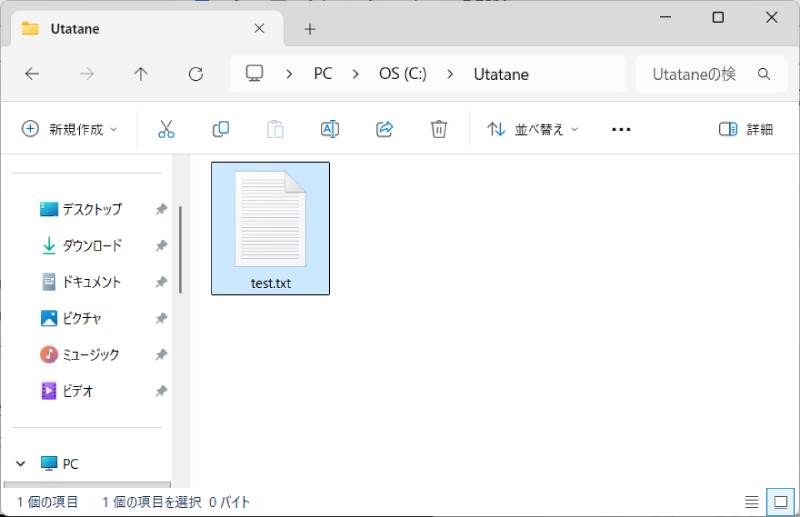Go back with the left arrow
Screen dimensions: 800x517
pyautogui.click(x=32, y=74)
